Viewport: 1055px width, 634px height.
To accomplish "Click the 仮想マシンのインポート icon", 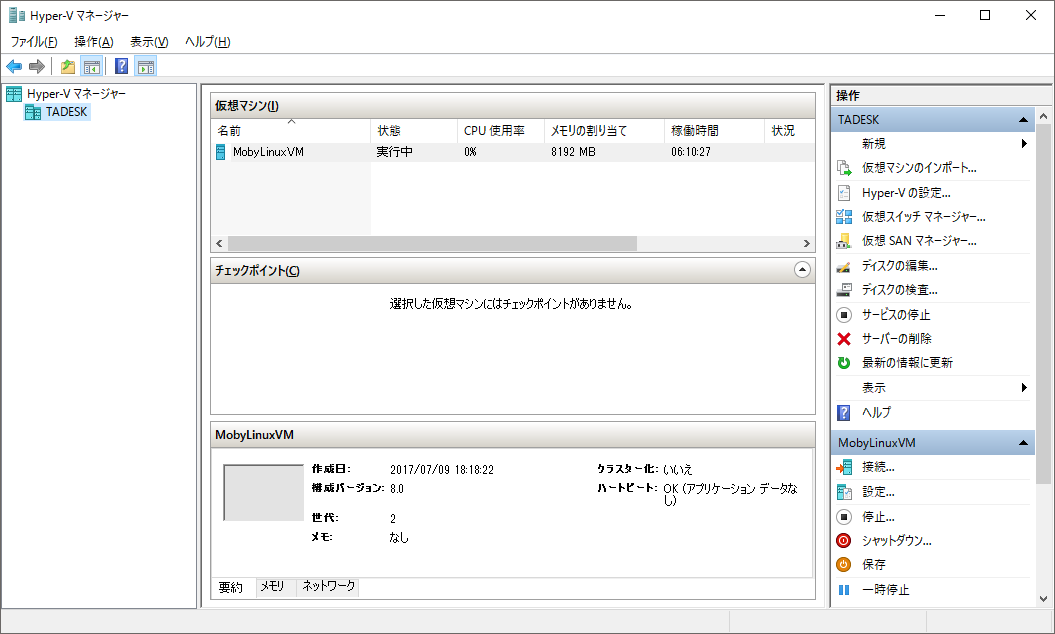I will click(x=844, y=168).
